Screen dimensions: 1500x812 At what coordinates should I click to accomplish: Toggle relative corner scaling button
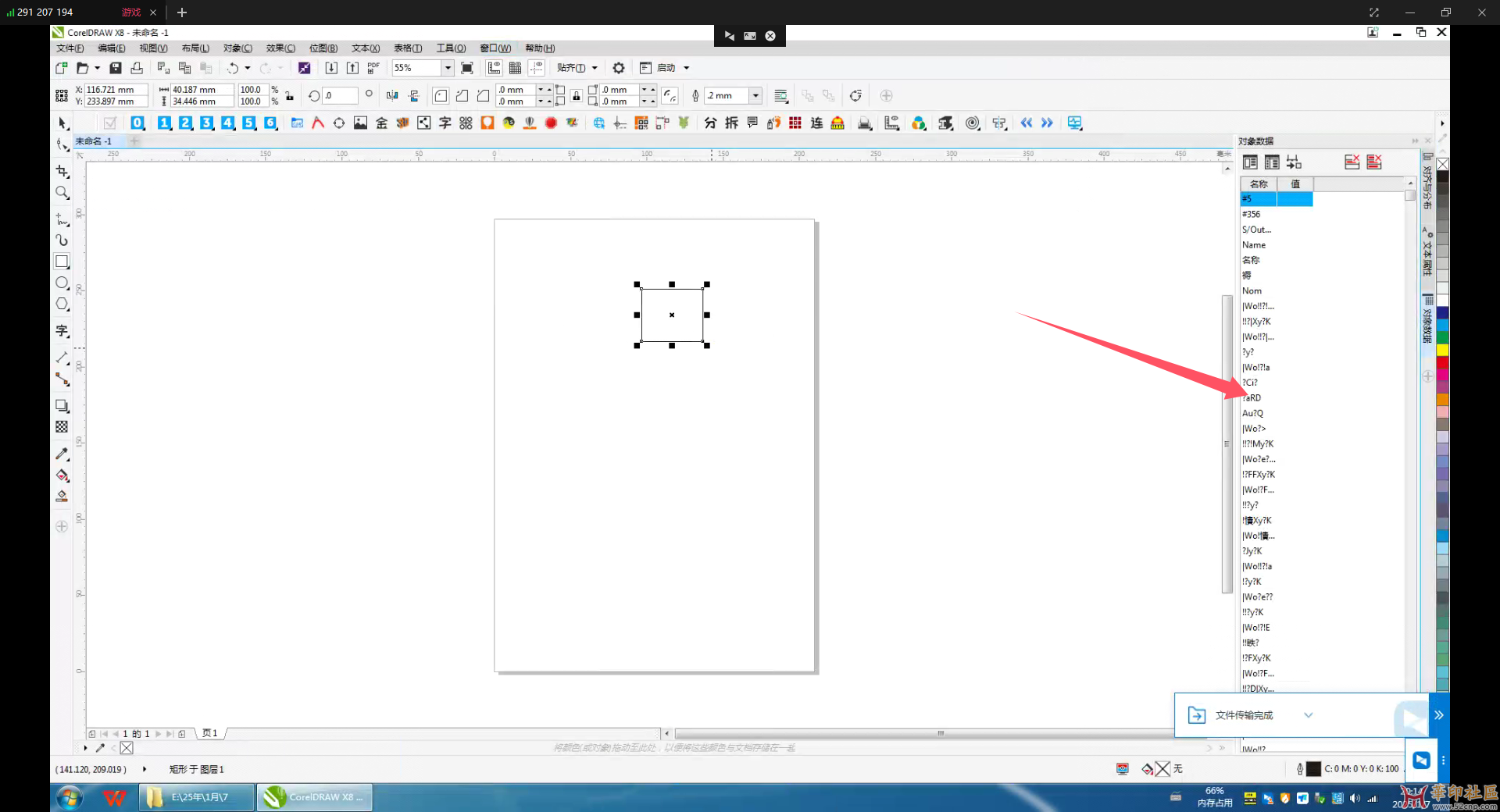click(670, 96)
